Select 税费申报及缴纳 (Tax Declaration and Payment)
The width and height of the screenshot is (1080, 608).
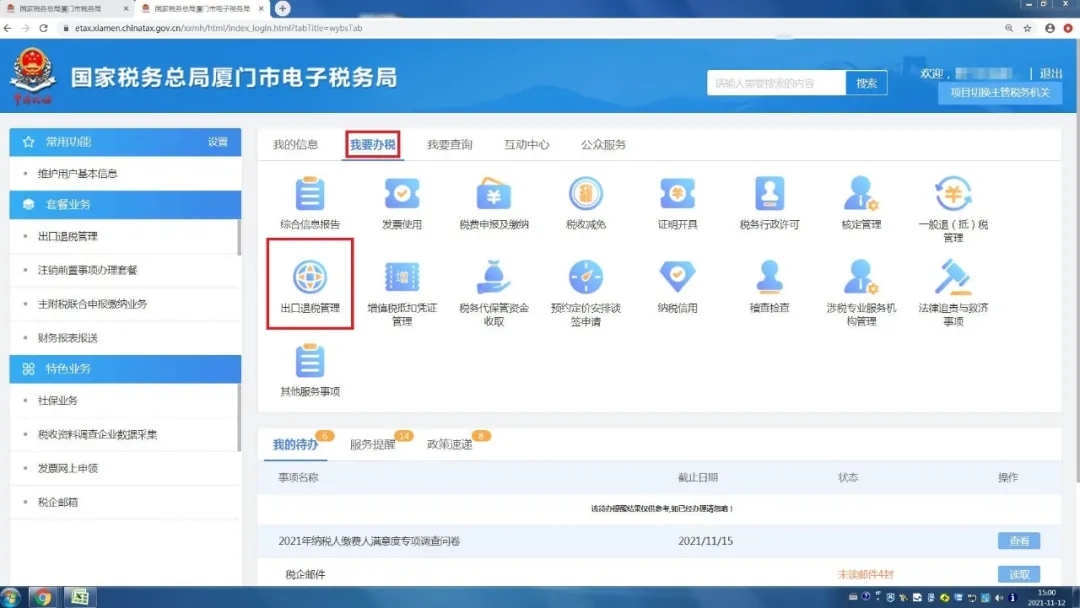493,202
